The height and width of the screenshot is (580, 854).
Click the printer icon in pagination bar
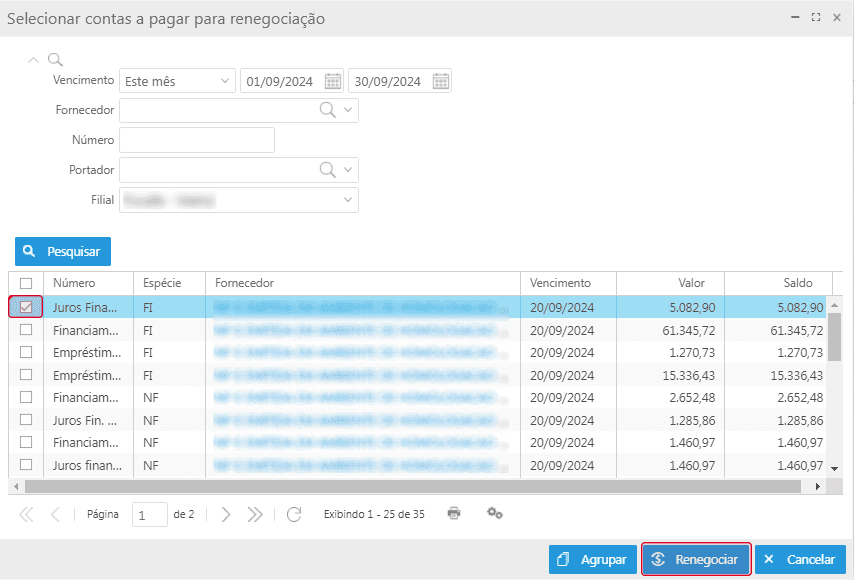454,513
